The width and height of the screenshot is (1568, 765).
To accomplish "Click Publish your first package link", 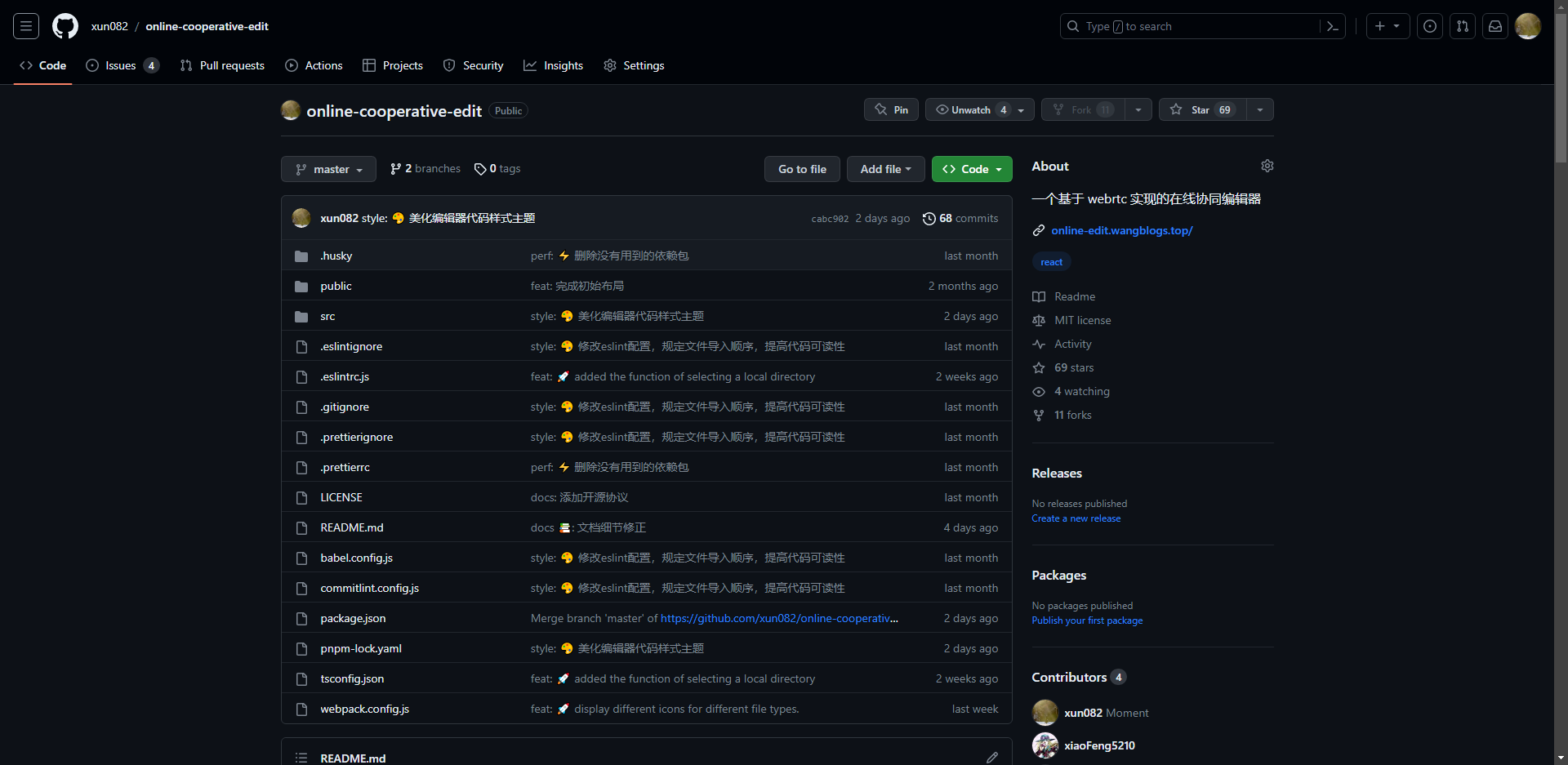I will click(x=1087, y=620).
